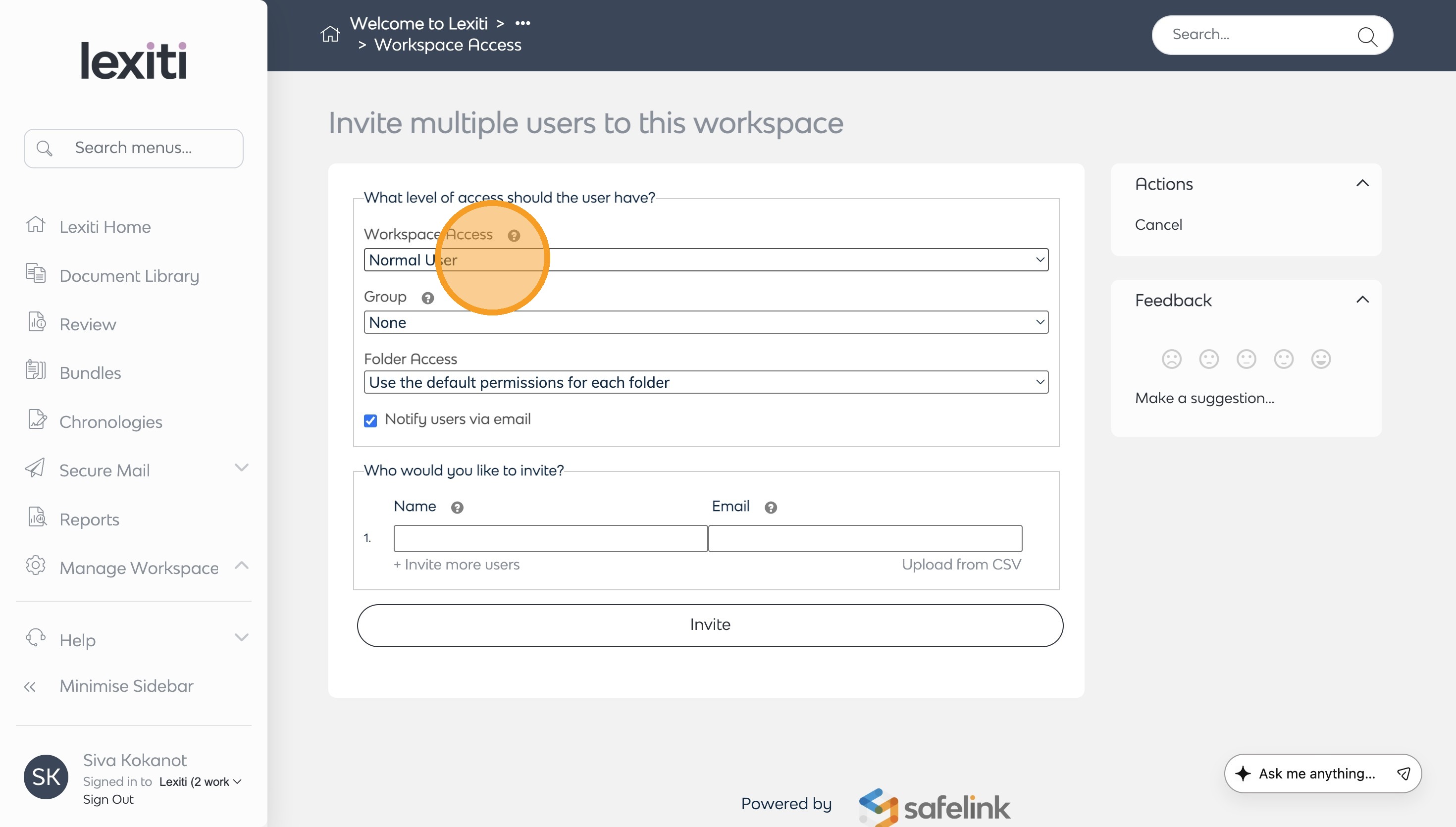The image size is (1456, 827).
Task: Click the Invite button
Action: (x=709, y=625)
